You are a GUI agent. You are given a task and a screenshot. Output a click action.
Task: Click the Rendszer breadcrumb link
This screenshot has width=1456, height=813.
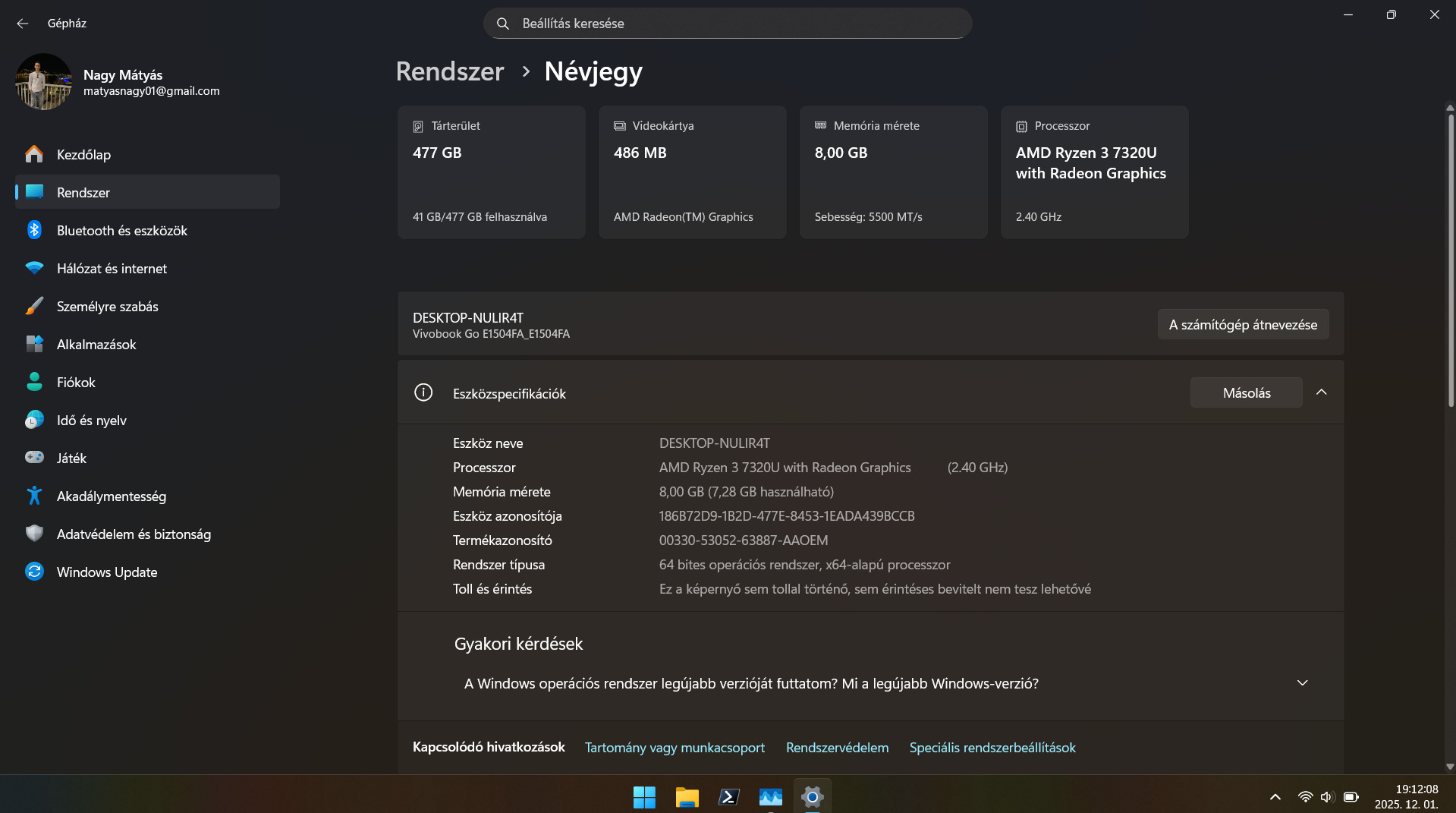(450, 71)
